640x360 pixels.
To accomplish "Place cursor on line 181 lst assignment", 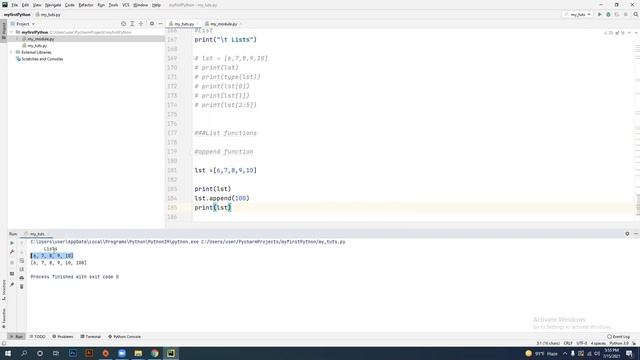I will (x=225, y=170).
